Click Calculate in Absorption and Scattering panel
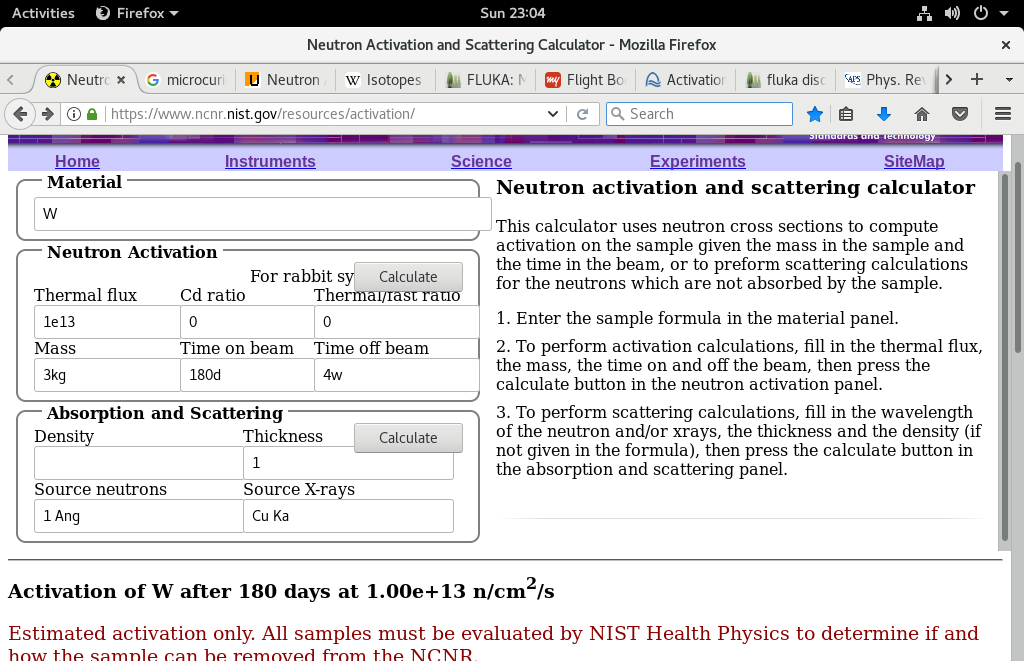The image size is (1024, 661). pyautogui.click(x=408, y=438)
